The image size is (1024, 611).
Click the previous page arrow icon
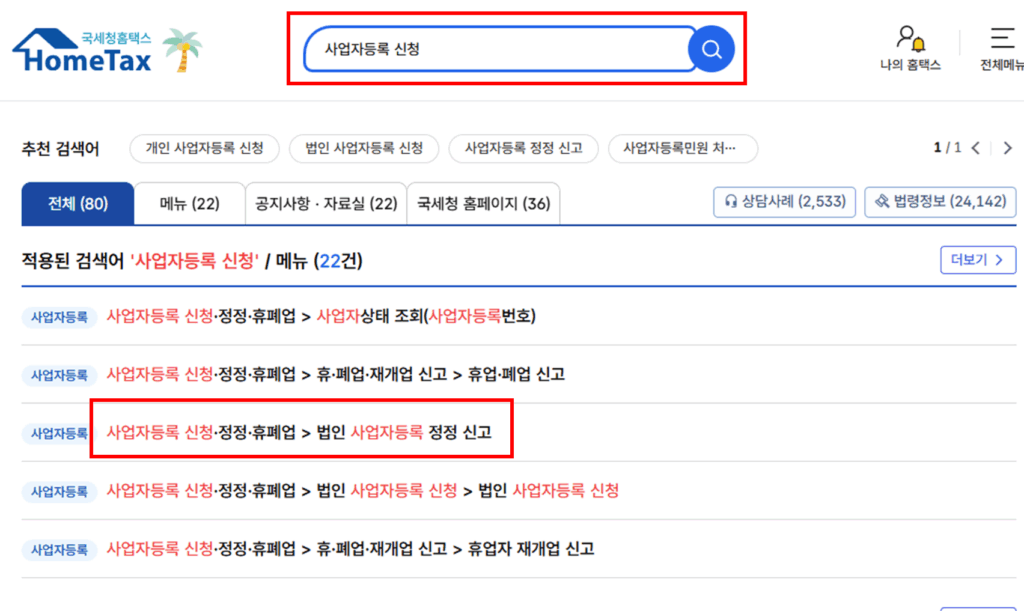point(977,146)
